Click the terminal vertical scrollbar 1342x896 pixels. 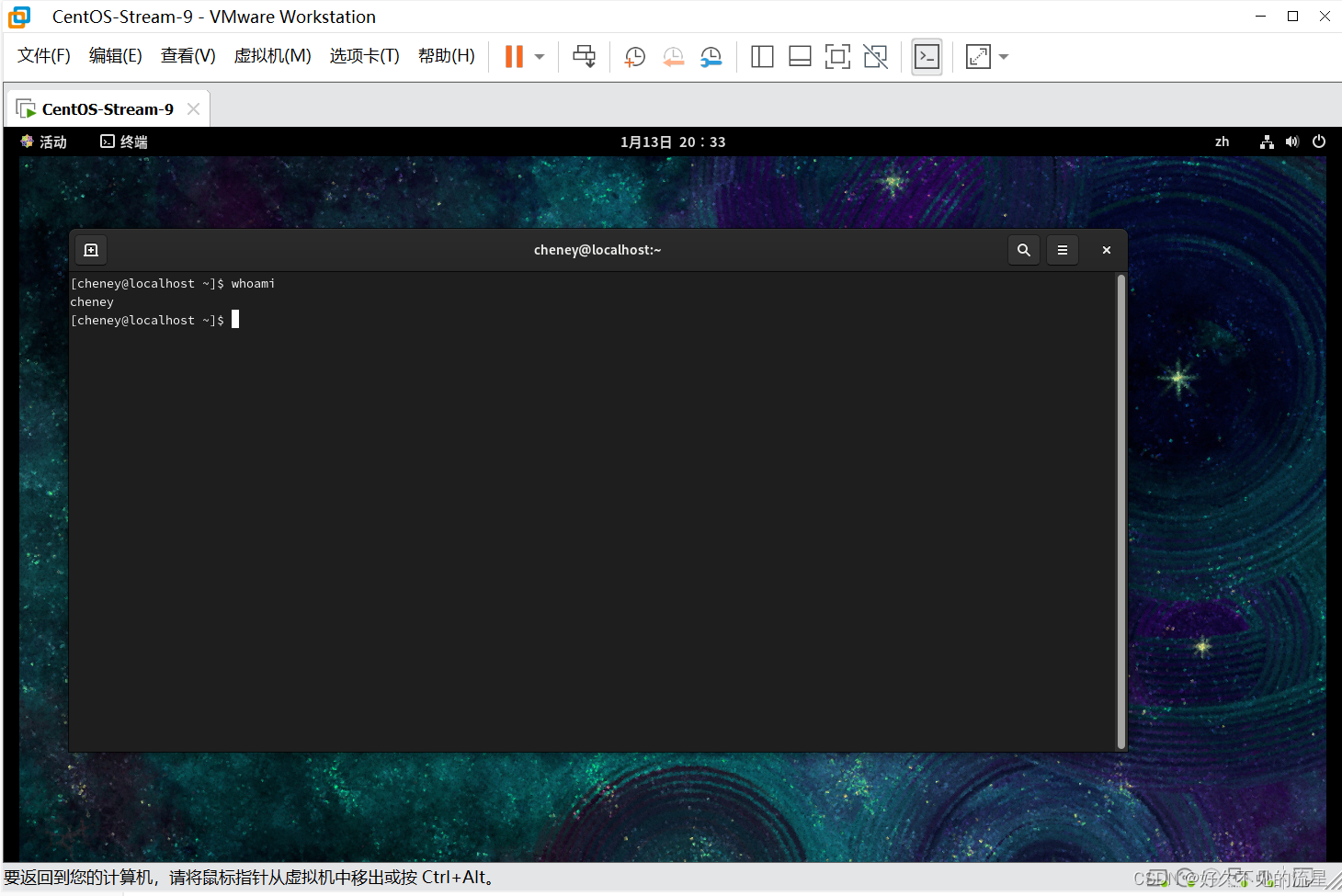pos(1121,511)
